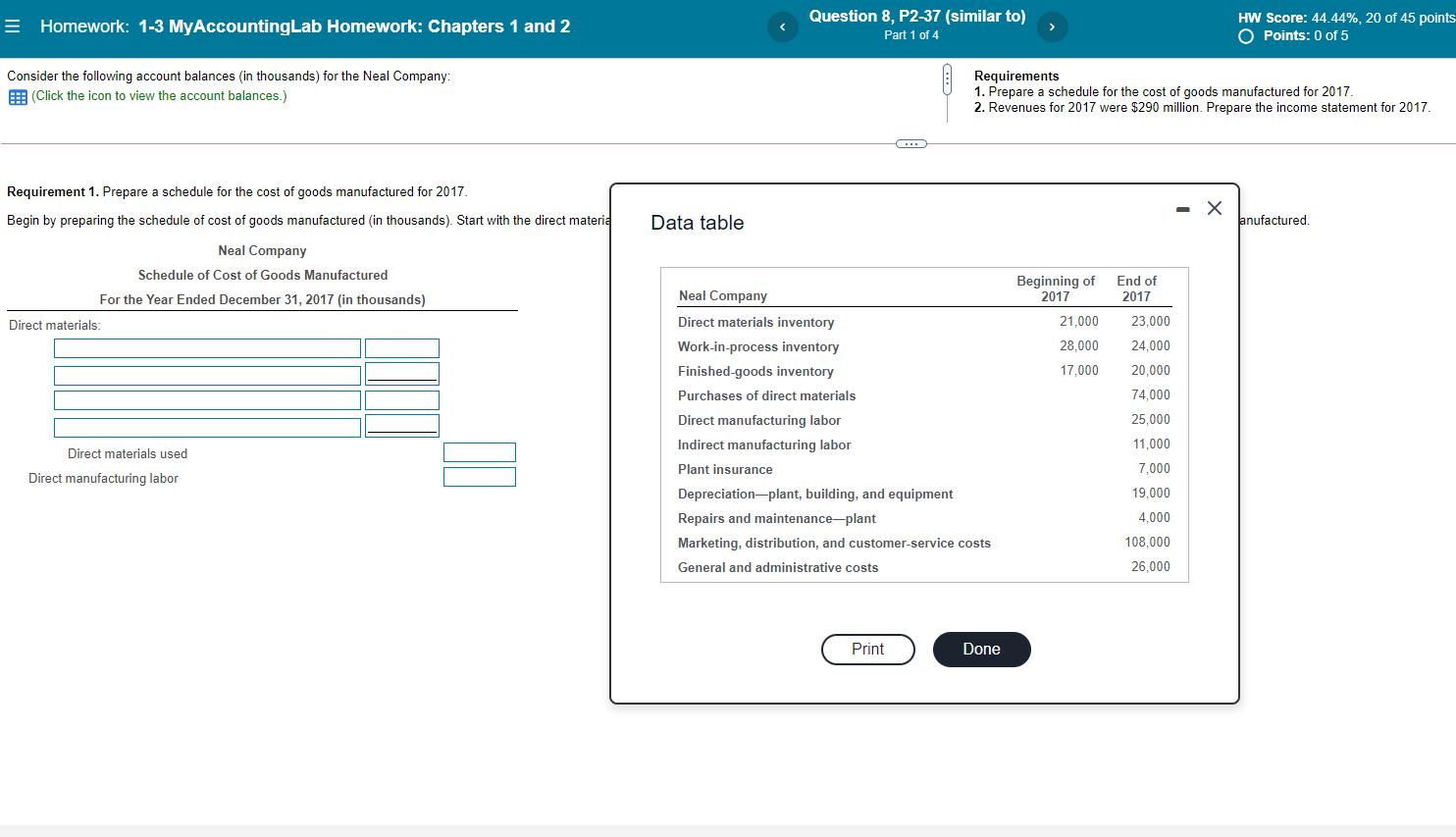The image size is (1456, 837).
Task: Click the Homework Chapters 1 and 2 title
Action: click(x=304, y=26)
